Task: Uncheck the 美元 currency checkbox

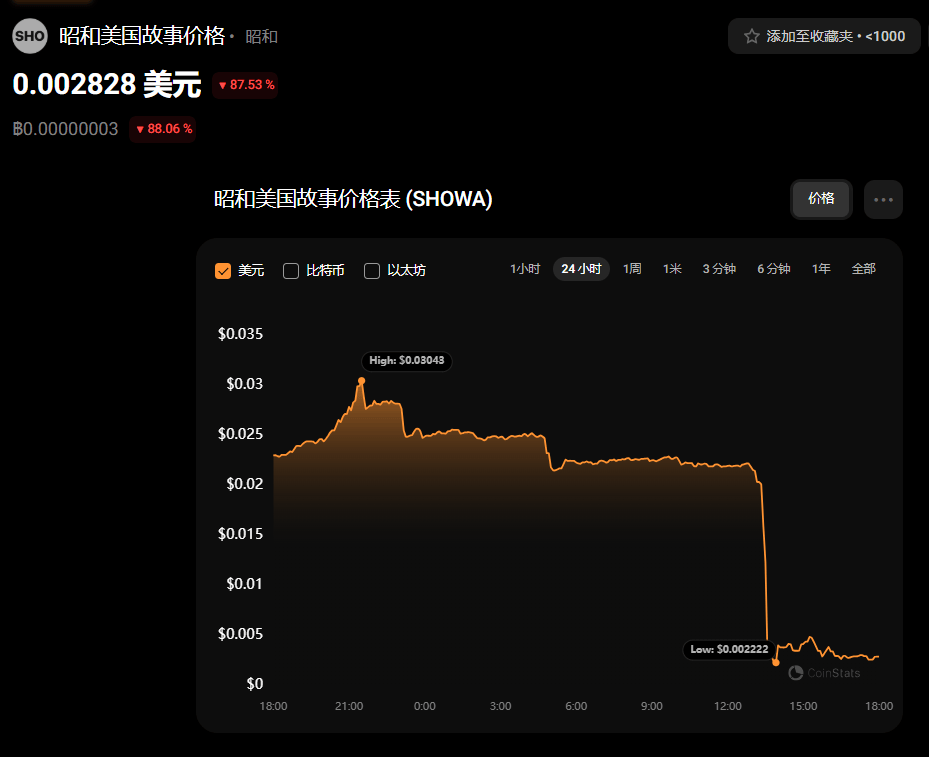Action: [x=223, y=271]
